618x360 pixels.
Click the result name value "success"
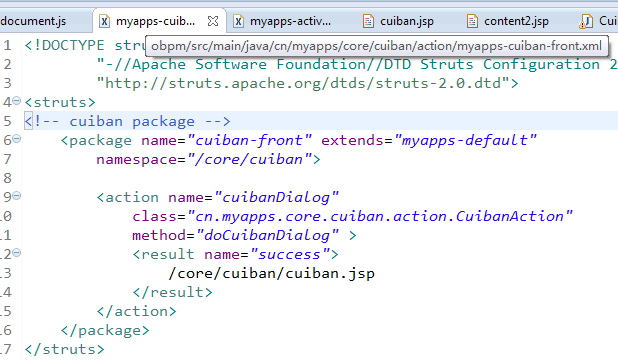pyautogui.click(x=290, y=254)
